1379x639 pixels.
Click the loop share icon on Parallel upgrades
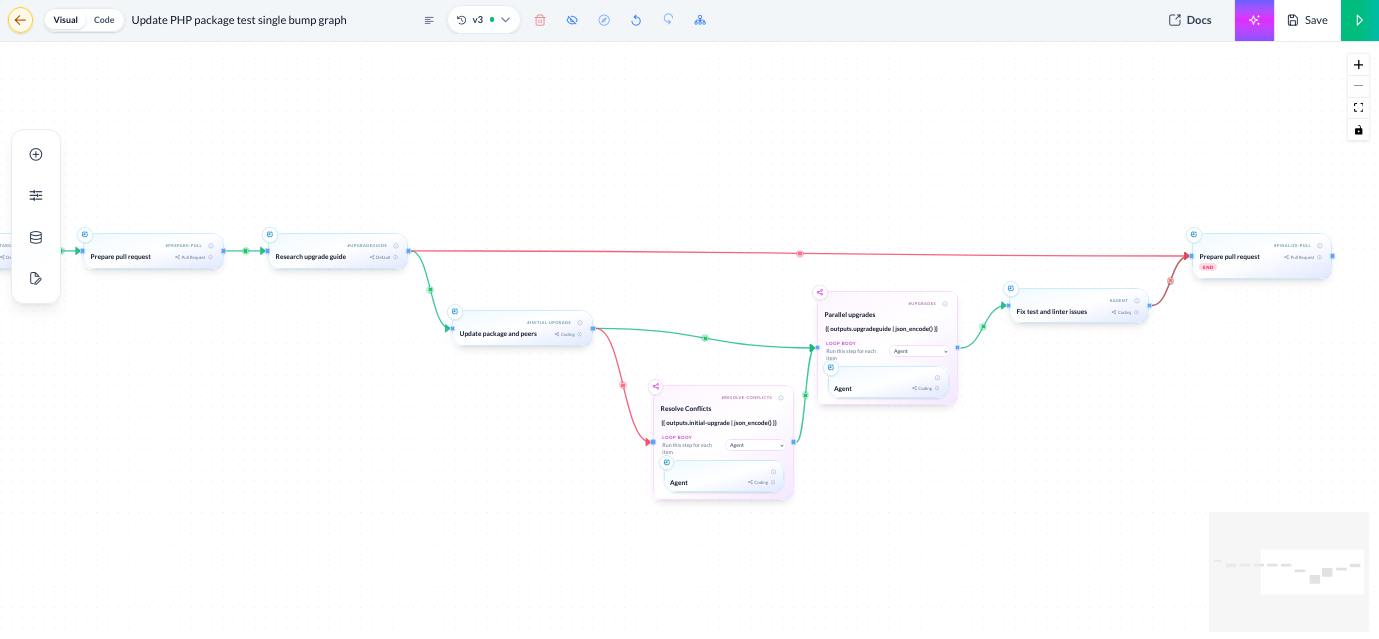[x=820, y=293]
